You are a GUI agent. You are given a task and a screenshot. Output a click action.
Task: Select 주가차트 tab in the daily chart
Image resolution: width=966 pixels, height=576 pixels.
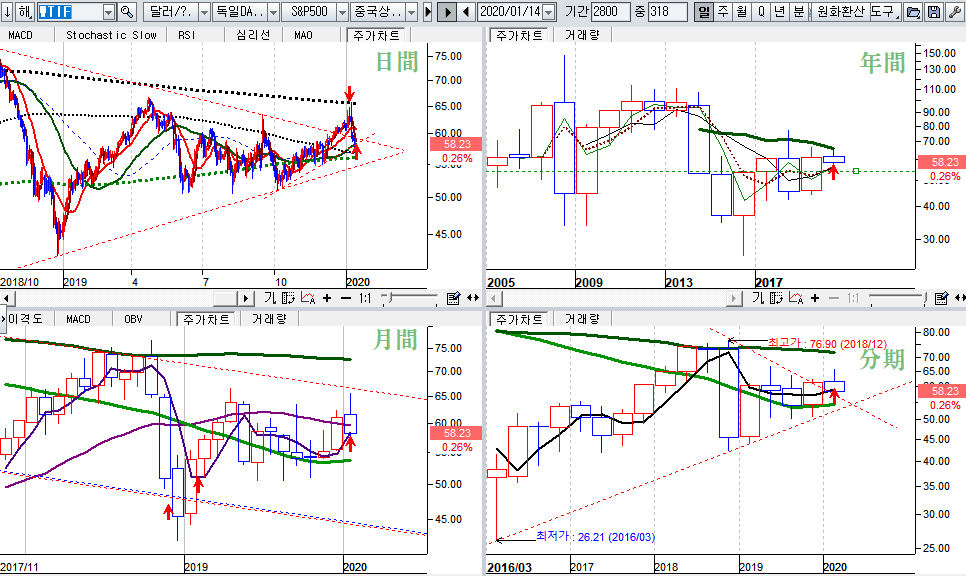pyautogui.click(x=376, y=35)
